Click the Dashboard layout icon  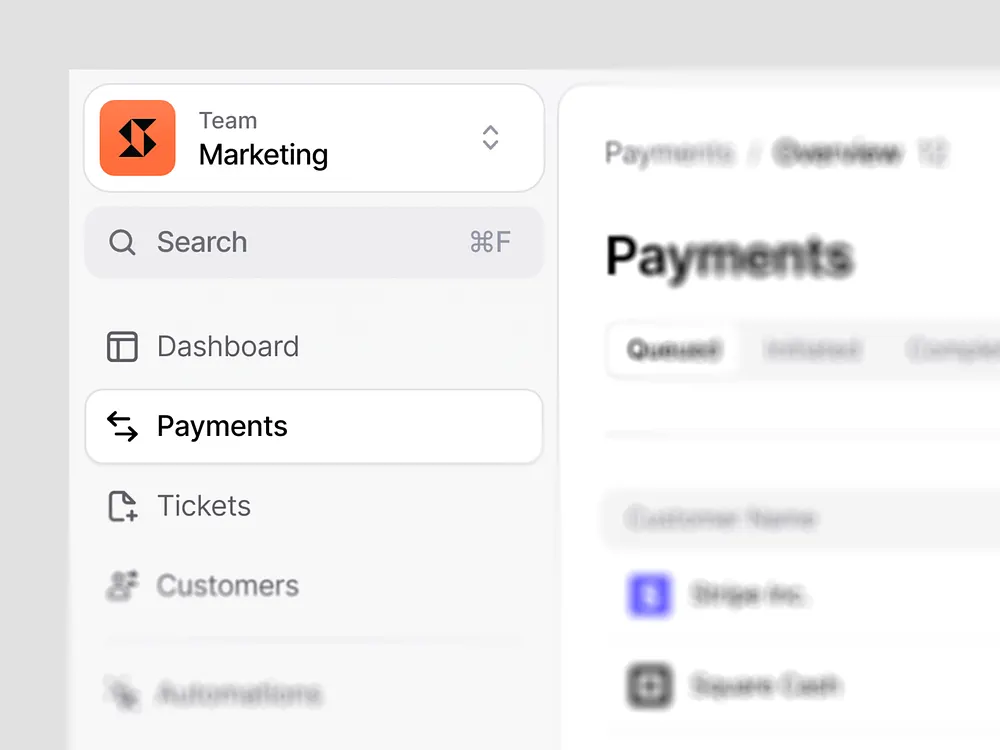pyautogui.click(x=122, y=346)
